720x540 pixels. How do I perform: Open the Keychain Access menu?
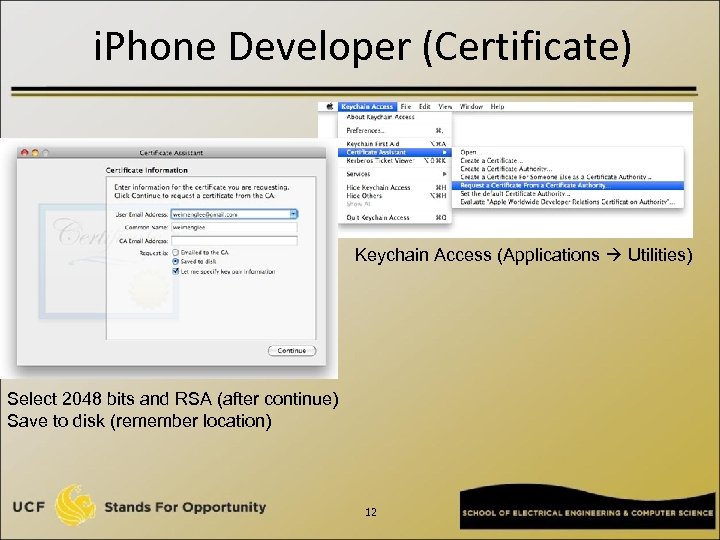[x=367, y=107]
